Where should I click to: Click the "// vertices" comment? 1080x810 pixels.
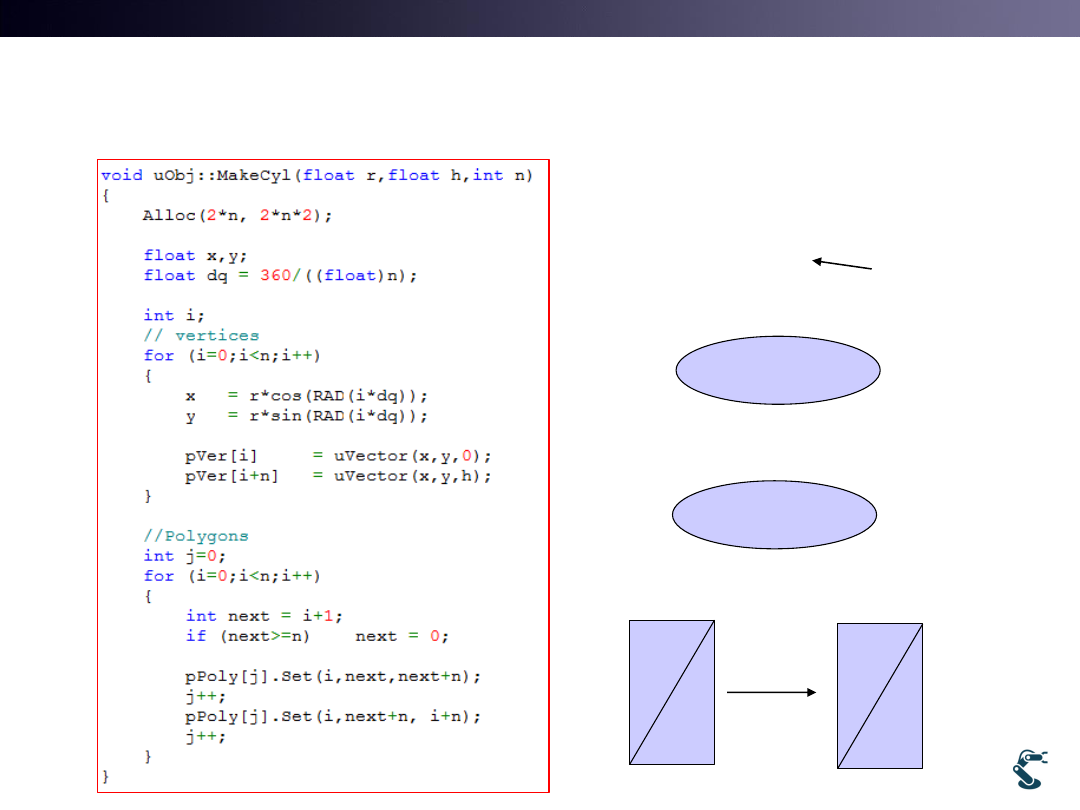(201, 335)
